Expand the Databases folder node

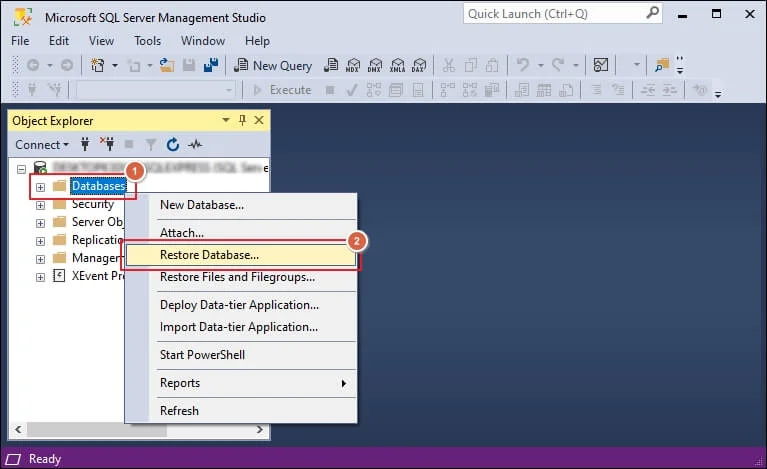click(41, 187)
